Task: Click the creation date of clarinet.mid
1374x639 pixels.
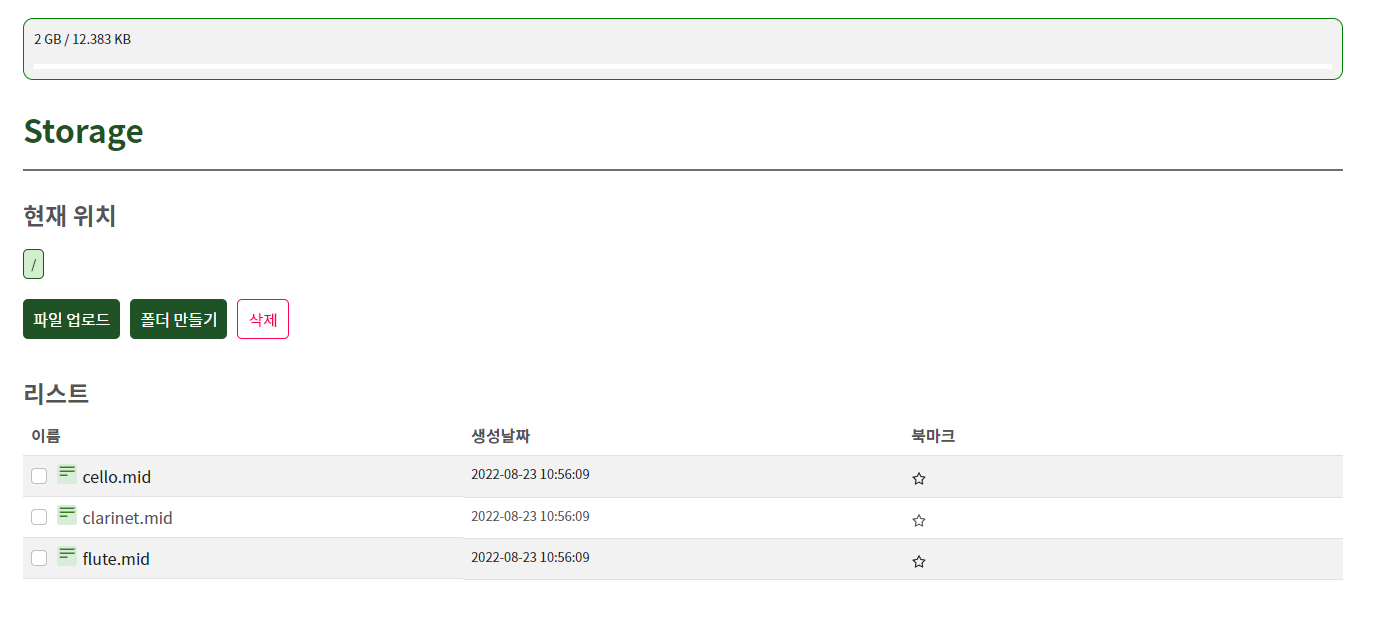Action: point(530,516)
